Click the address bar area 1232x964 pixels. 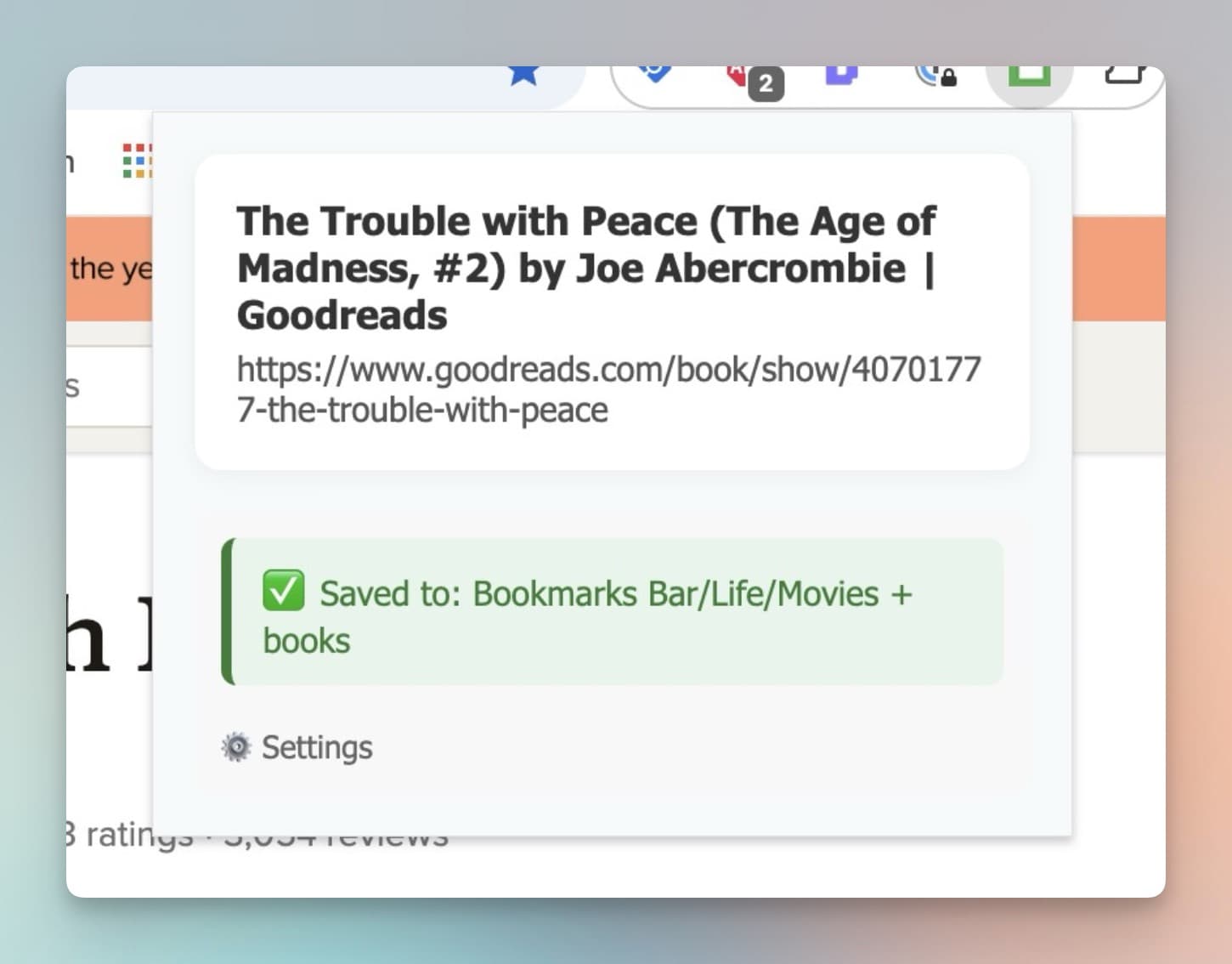pos(297,85)
